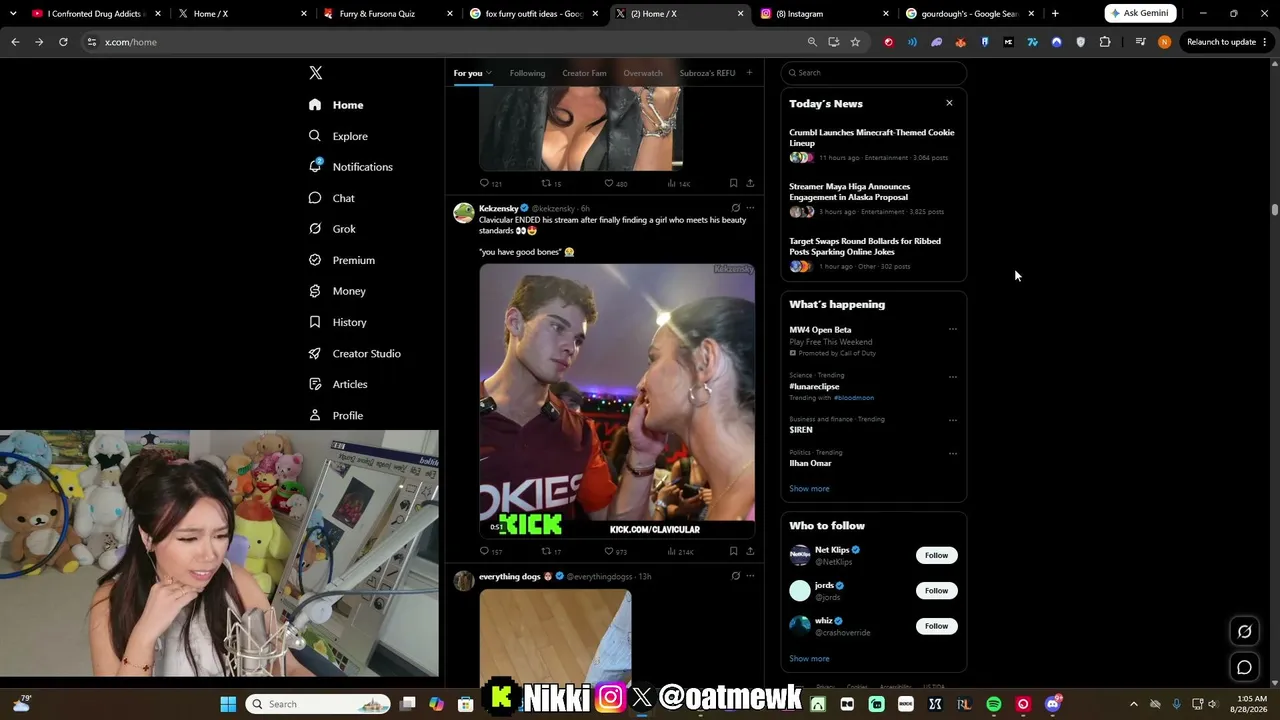Share the Kekzensky post
1280x720 pixels.
(750, 551)
